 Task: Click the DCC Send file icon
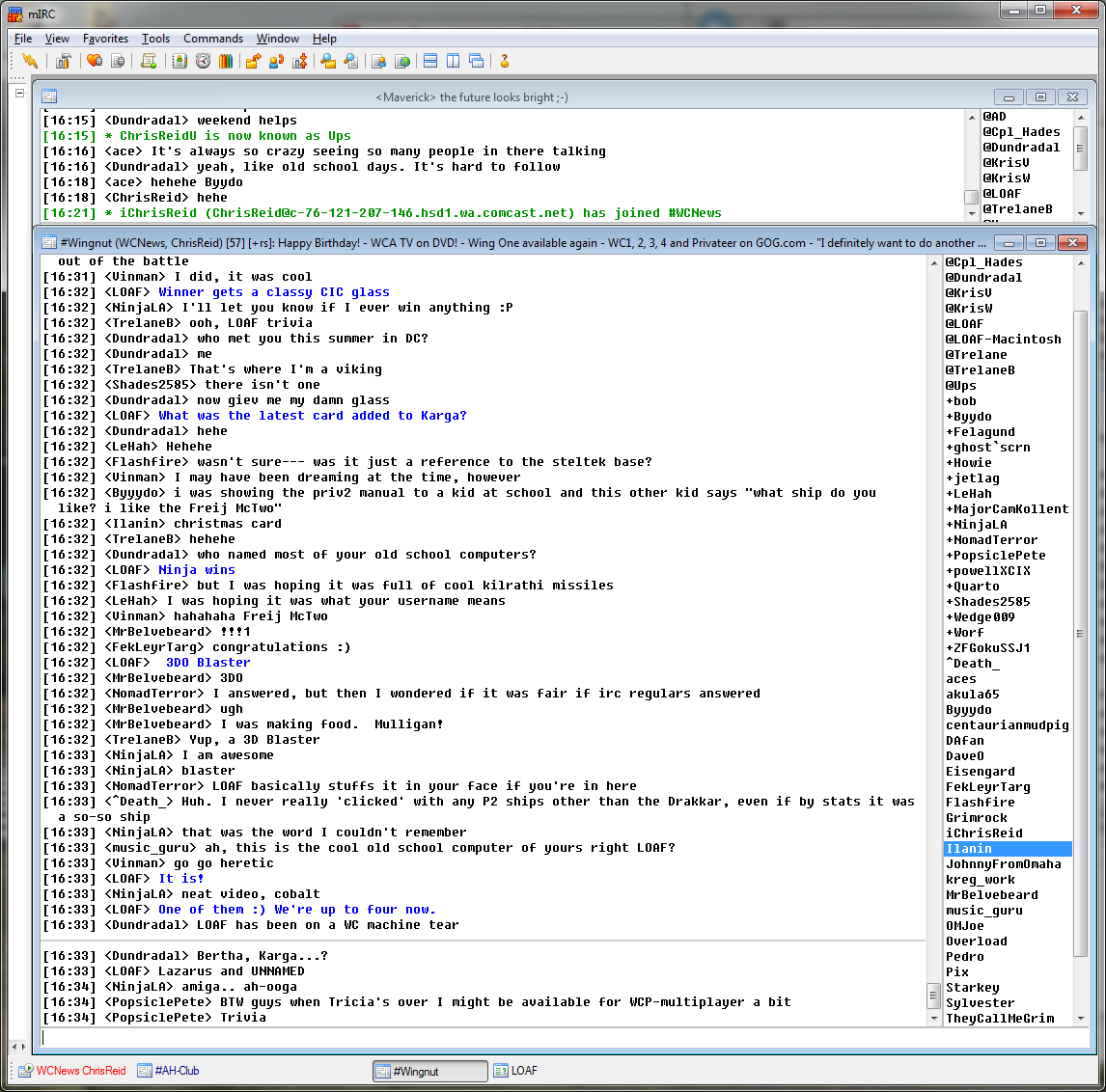pos(253,61)
